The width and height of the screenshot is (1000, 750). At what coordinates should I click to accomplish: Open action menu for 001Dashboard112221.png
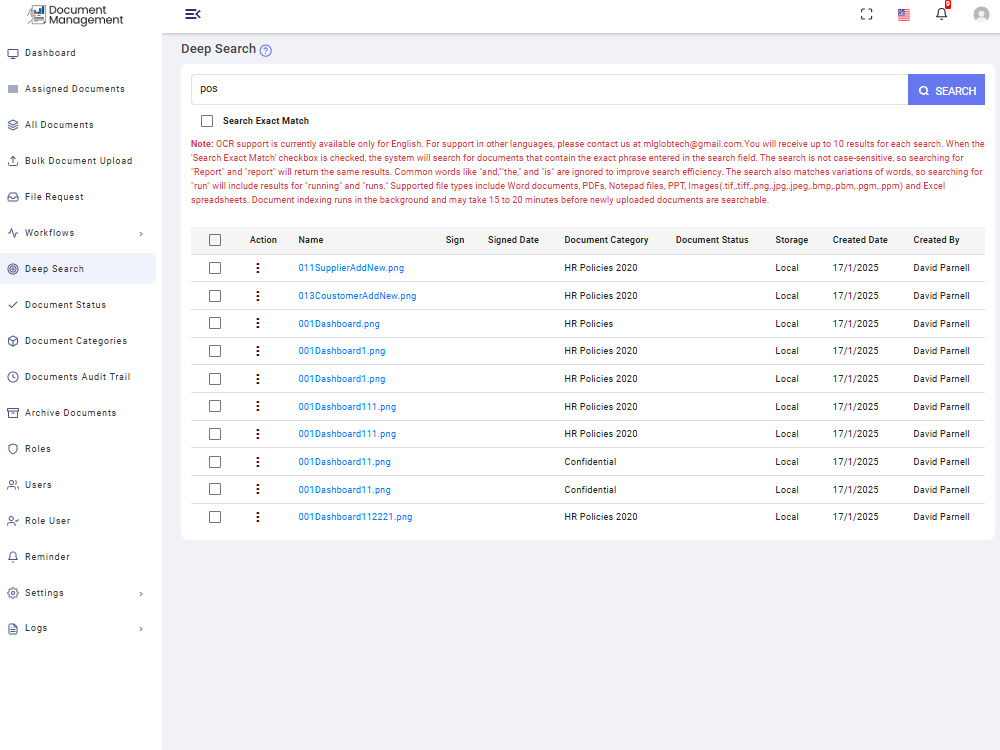[x=258, y=517]
